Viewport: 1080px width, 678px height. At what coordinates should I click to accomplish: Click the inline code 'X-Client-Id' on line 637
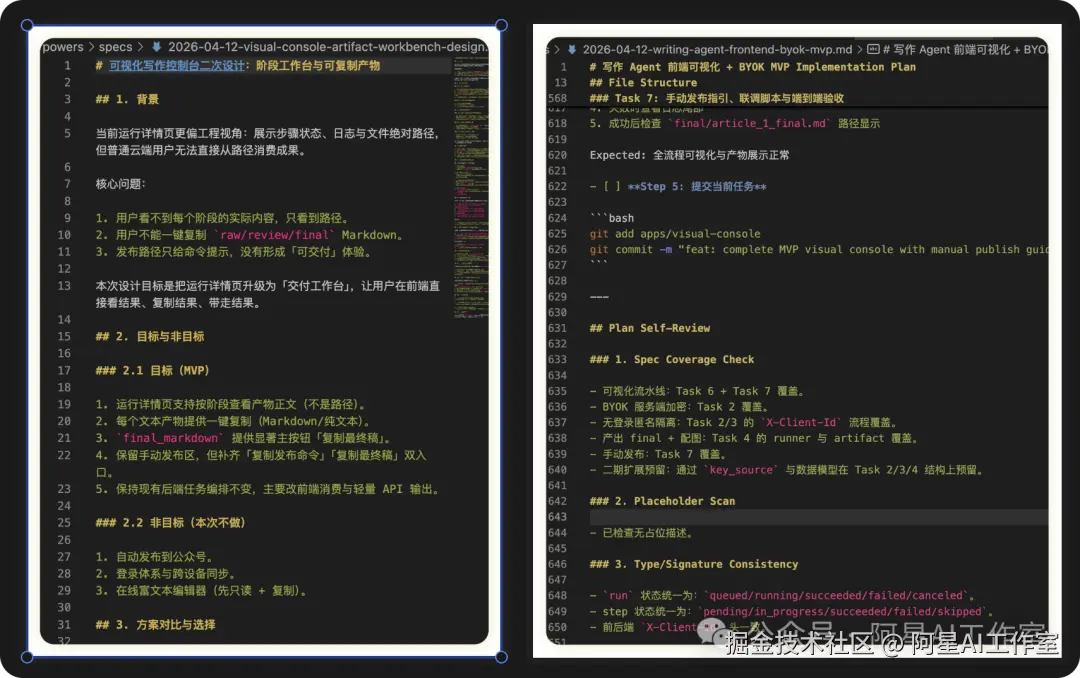pyautogui.click(x=801, y=422)
